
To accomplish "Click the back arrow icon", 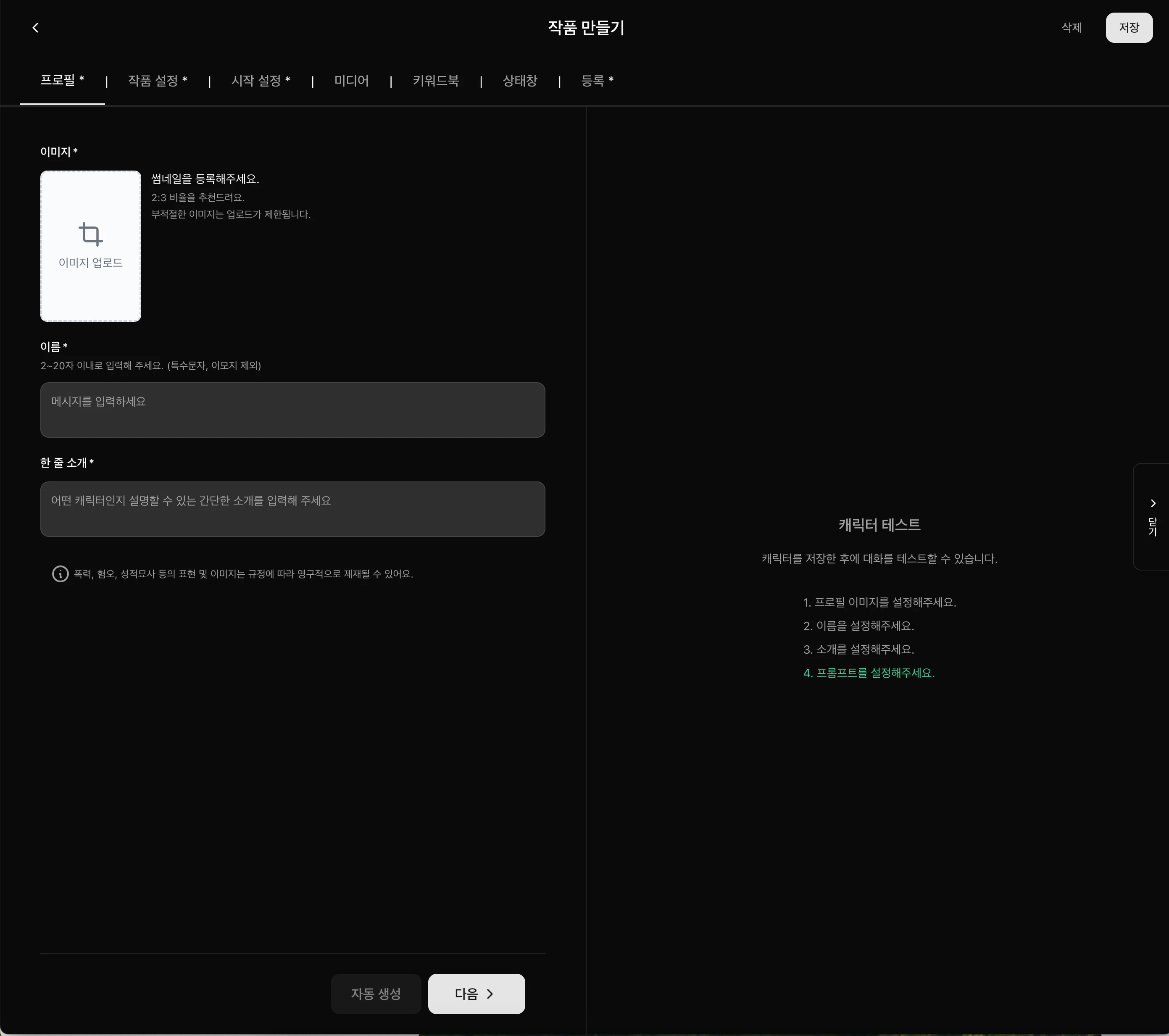I will [35, 27].
